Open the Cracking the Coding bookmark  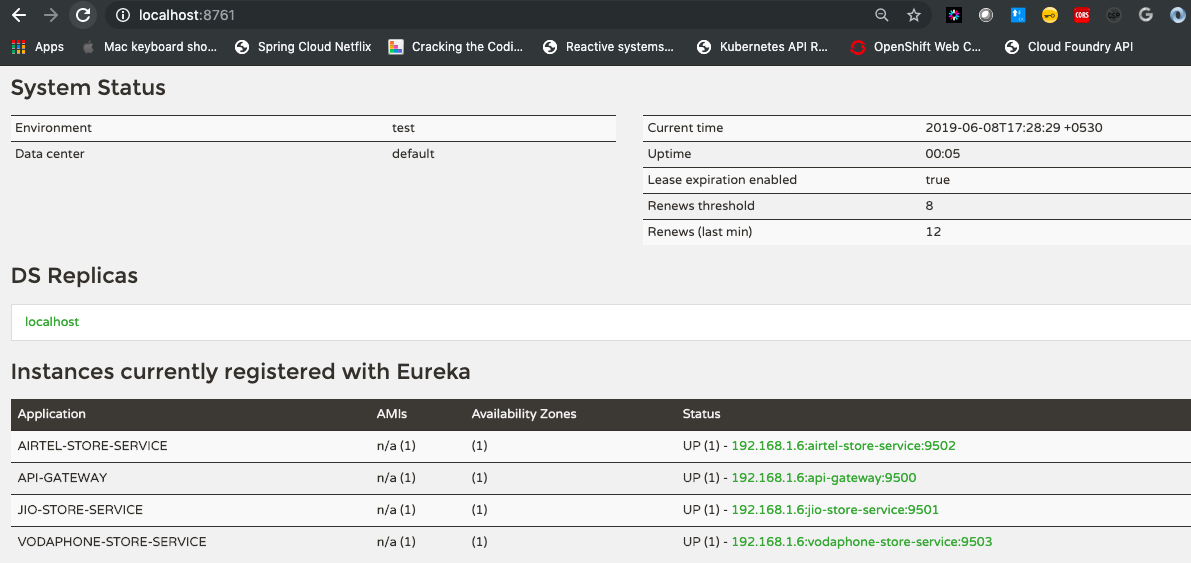click(x=456, y=46)
